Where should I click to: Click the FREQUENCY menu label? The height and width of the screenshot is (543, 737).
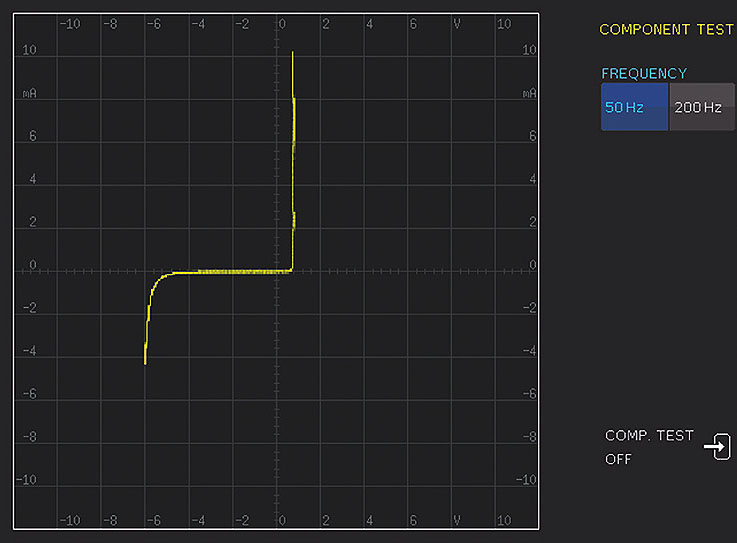point(644,73)
